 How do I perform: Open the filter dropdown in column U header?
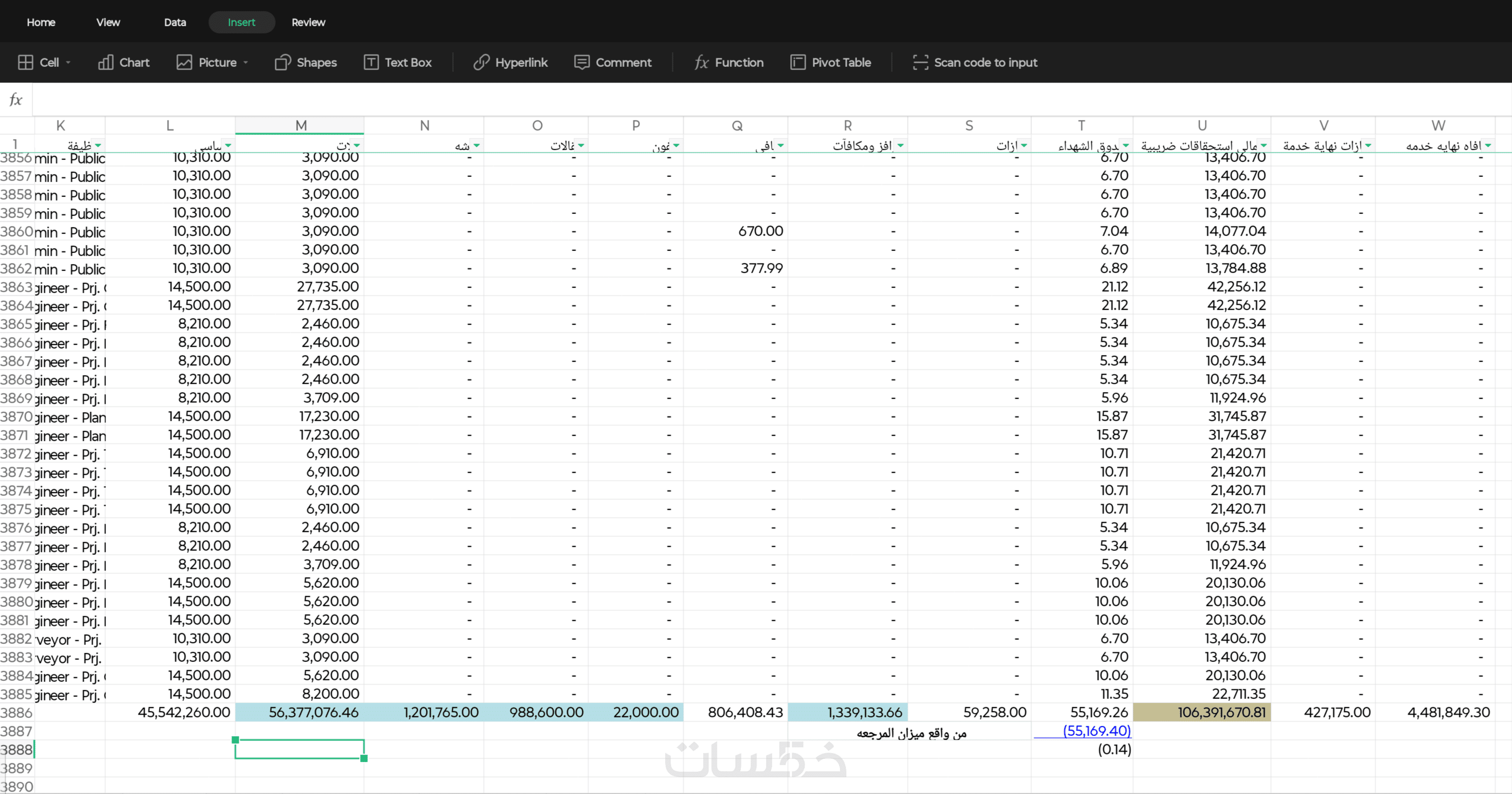coord(1263,145)
